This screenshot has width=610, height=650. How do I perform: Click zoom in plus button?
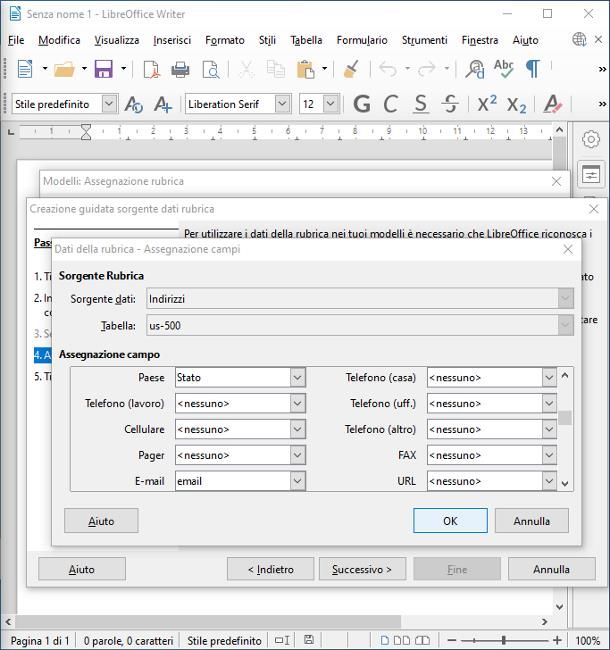[x=557, y=640]
